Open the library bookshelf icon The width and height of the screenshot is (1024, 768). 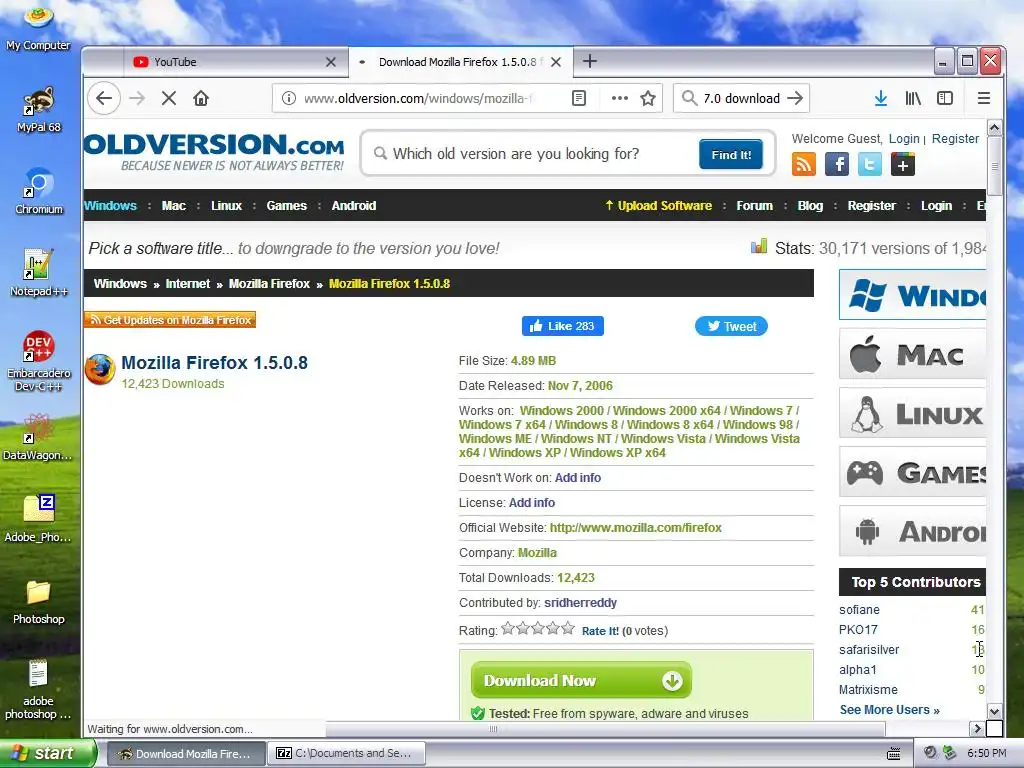tap(913, 98)
